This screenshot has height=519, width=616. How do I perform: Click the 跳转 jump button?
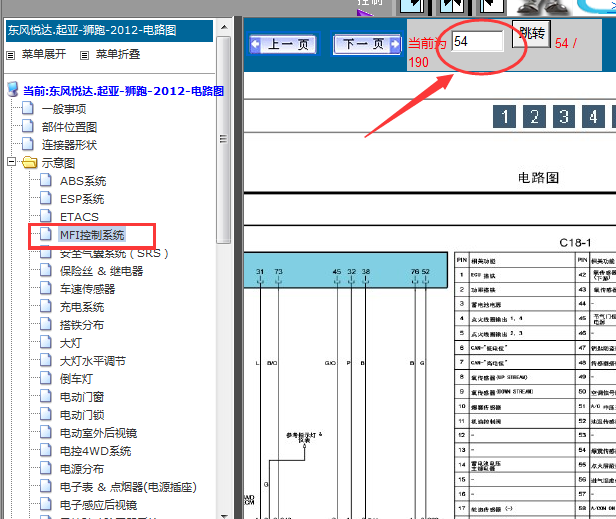pos(532,34)
